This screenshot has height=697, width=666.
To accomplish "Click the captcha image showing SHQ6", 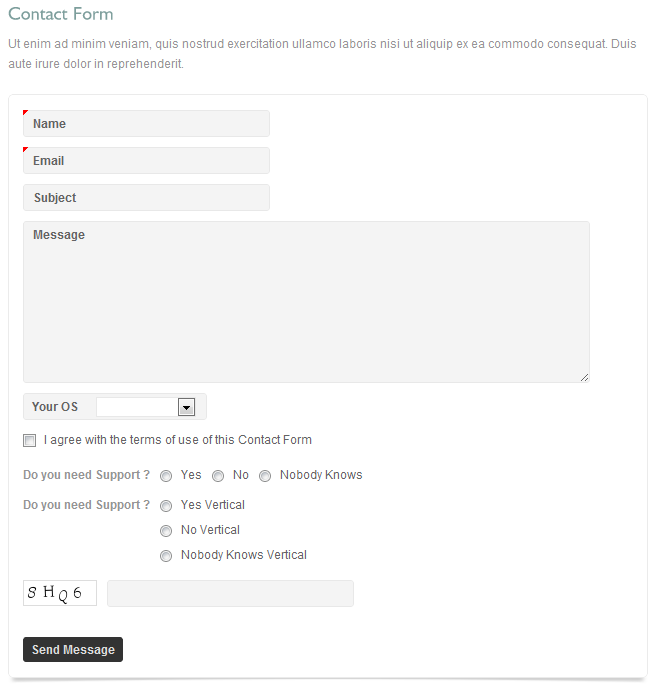I will (60, 593).
